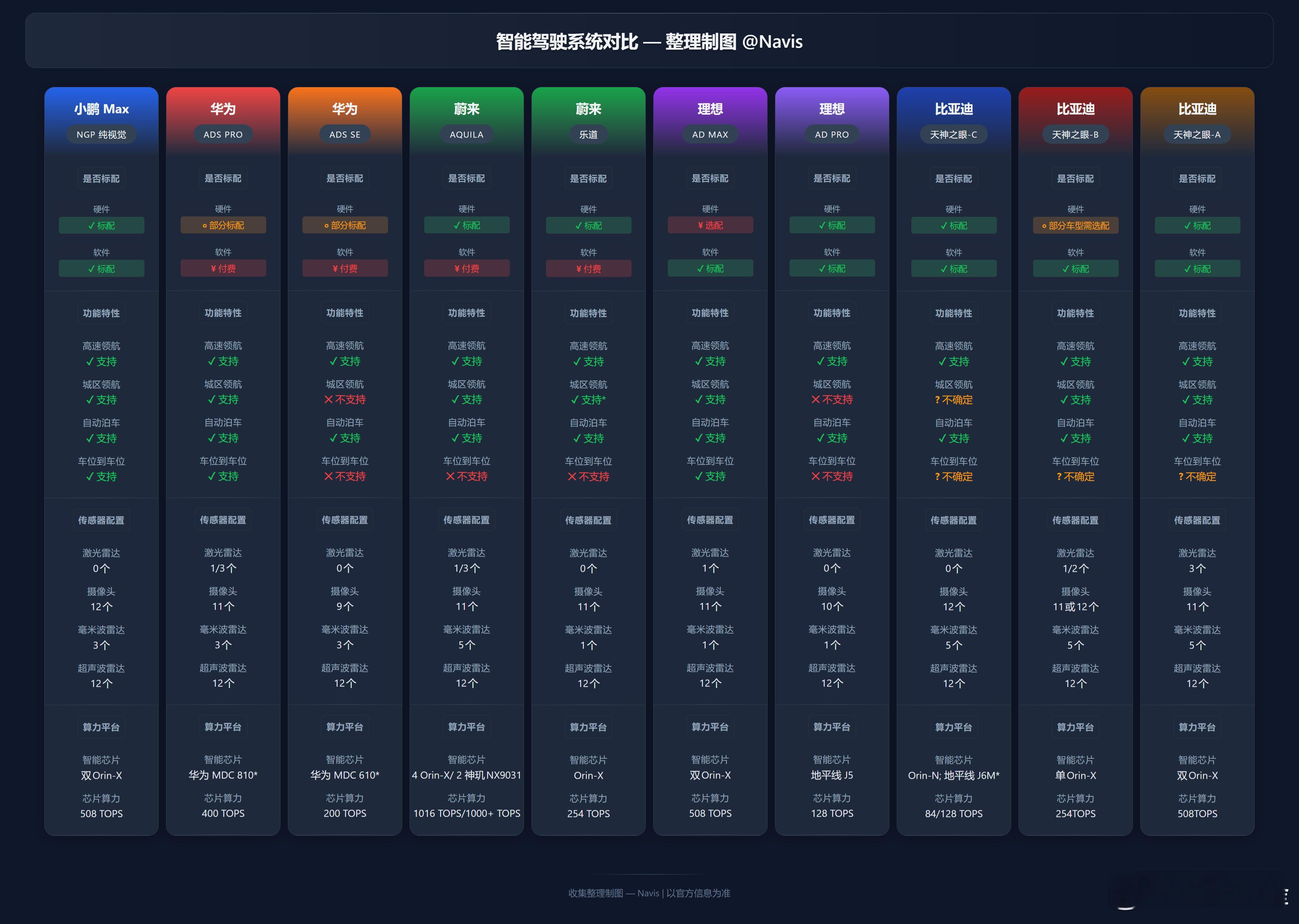
Task: Click the 天神之眼-C pill label
Action: click(x=954, y=134)
